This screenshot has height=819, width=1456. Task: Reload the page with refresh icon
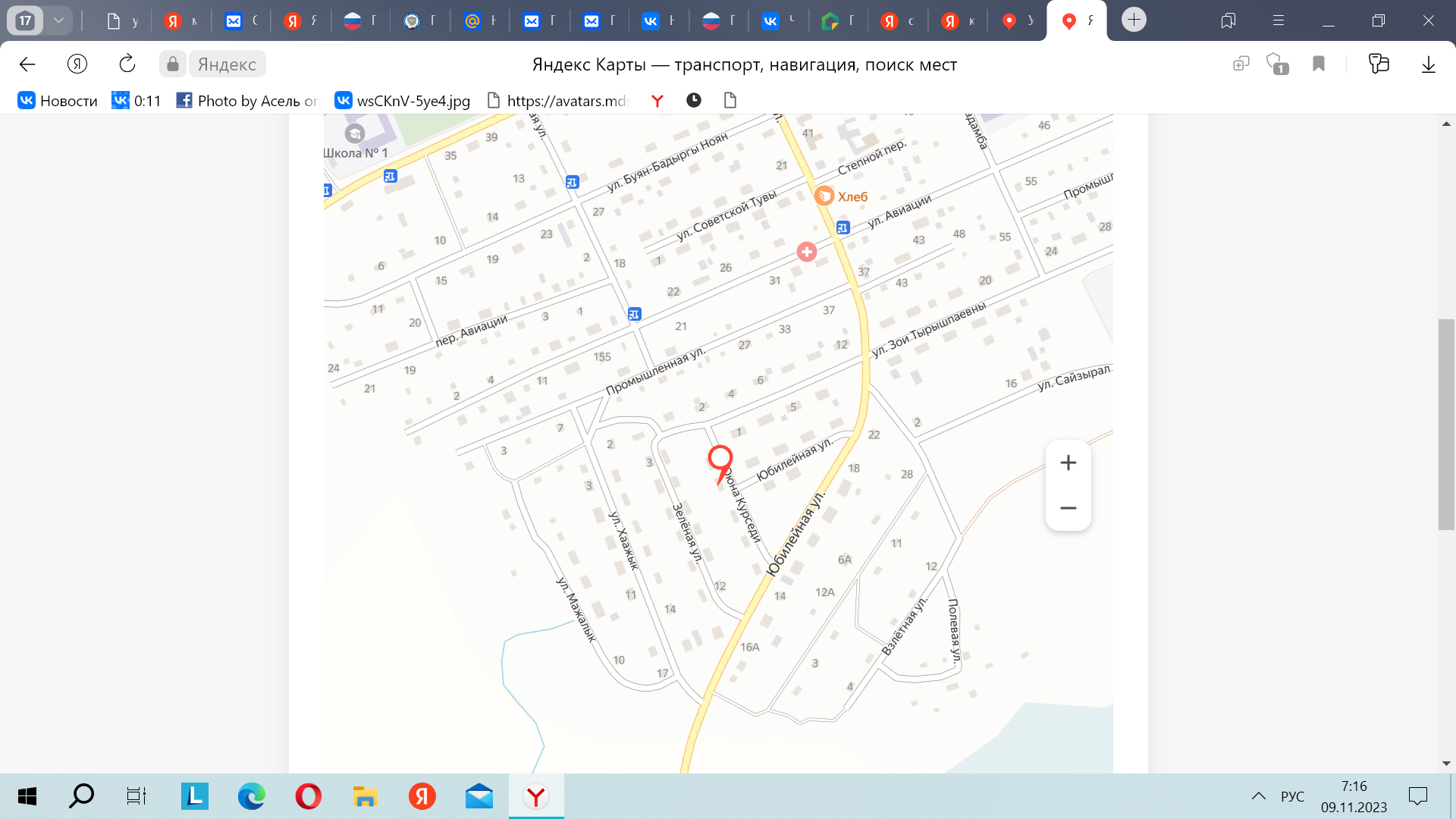127,64
